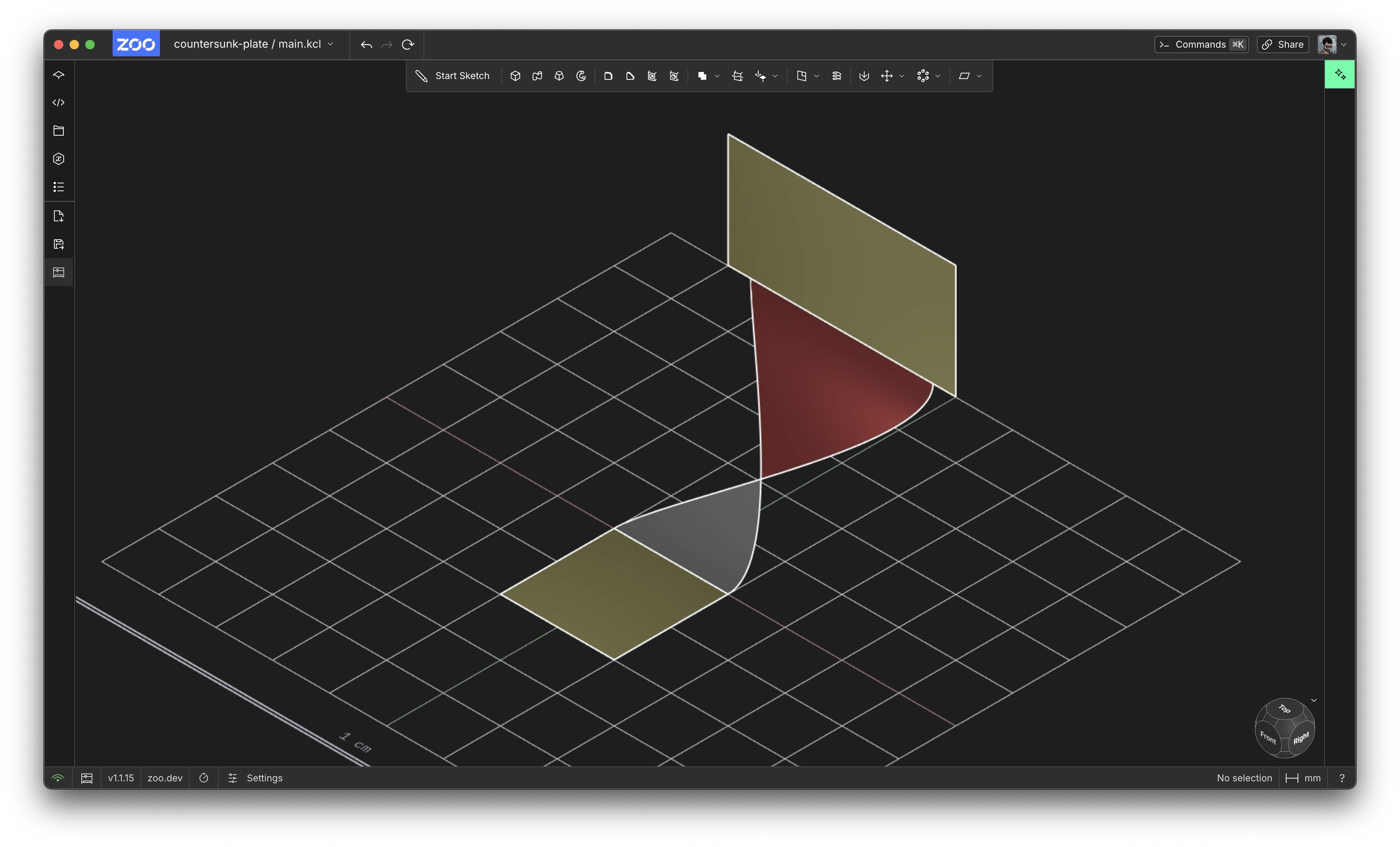The image size is (1400, 847).
Task: Toggle the Feature Tree pane
Action: (x=59, y=75)
